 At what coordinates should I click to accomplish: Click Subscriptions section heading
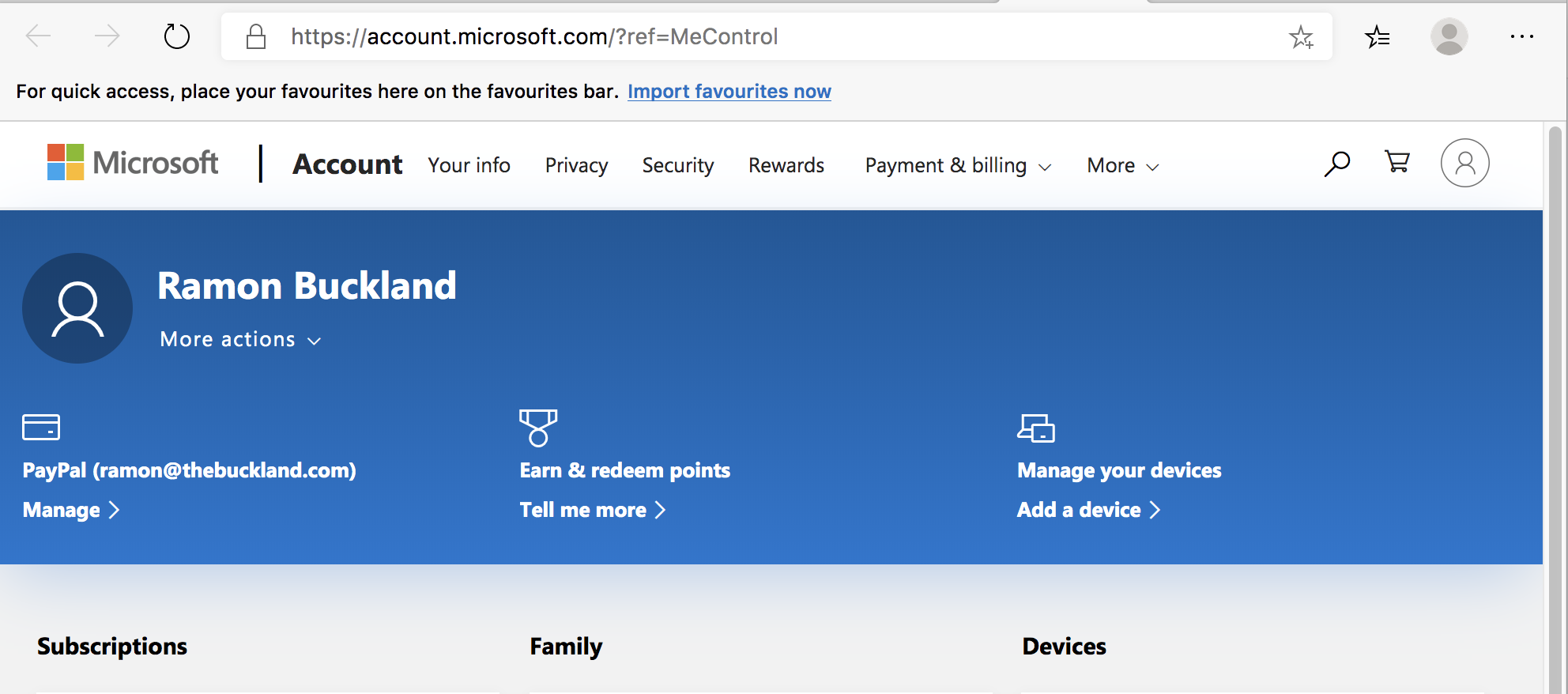(112, 647)
